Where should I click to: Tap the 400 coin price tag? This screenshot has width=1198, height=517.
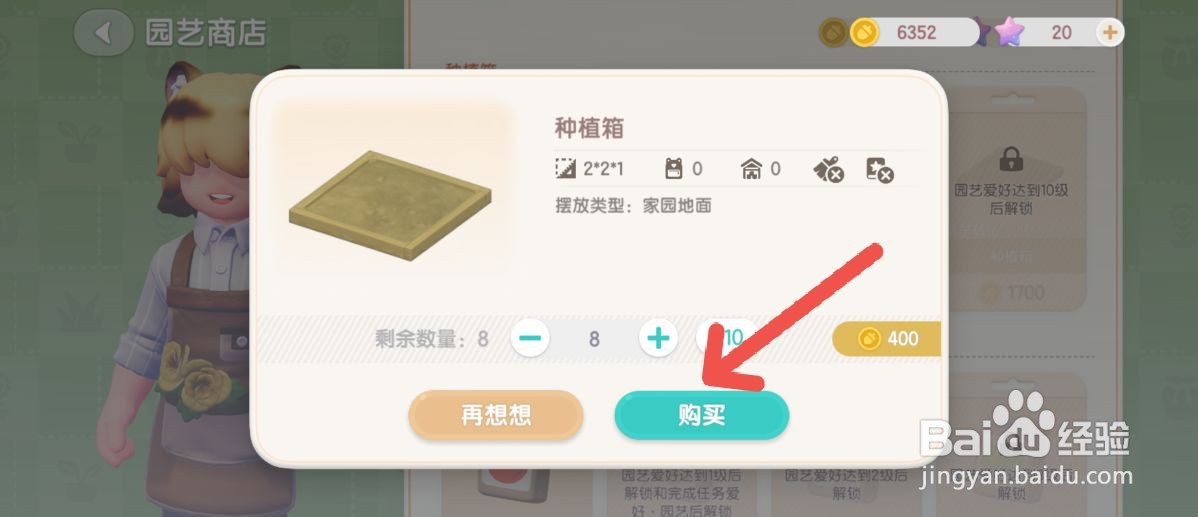coord(886,338)
